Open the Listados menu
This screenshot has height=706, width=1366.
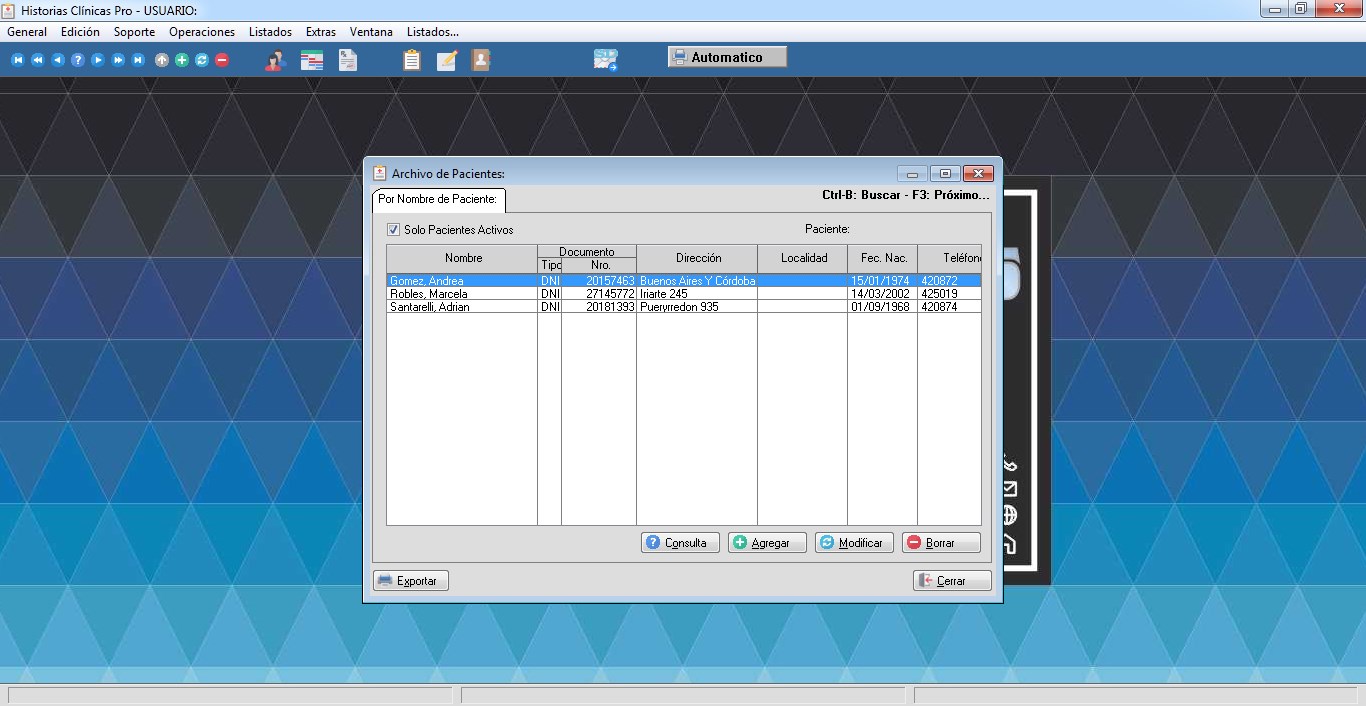click(270, 32)
